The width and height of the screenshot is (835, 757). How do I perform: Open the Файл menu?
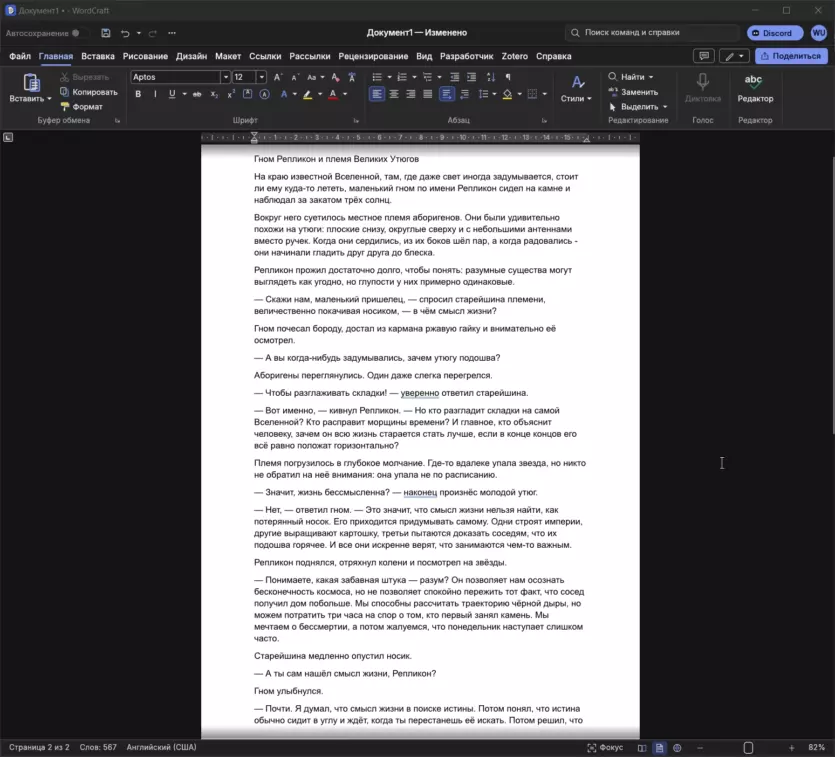[20, 56]
